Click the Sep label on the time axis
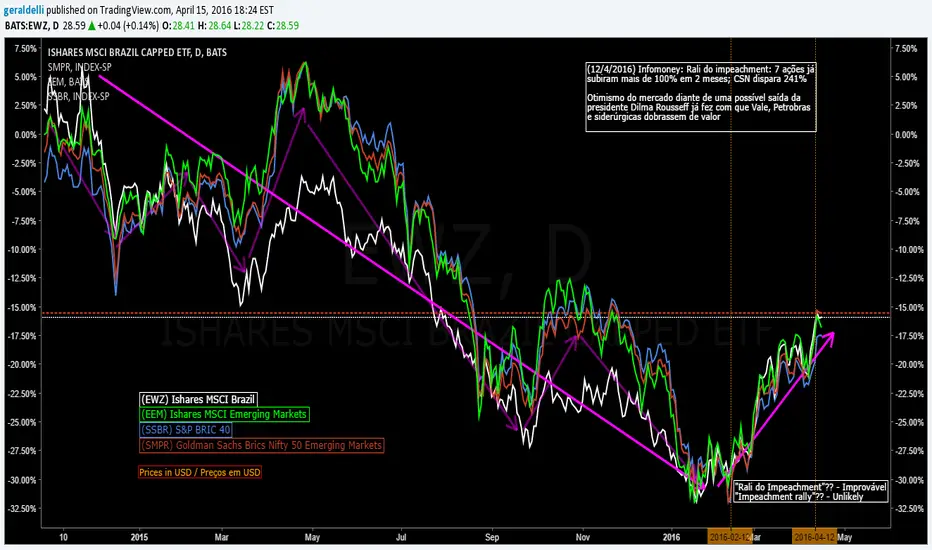The image size is (932, 550). tap(492, 537)
